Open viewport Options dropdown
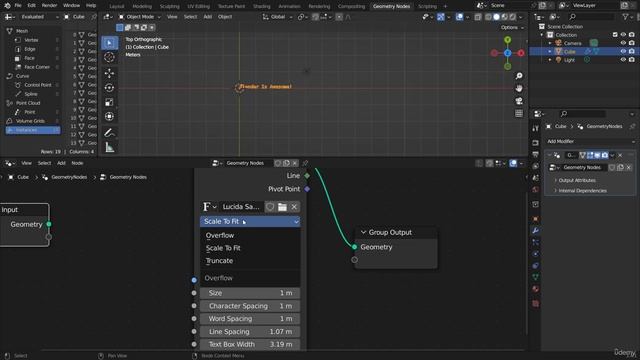The width and height of the screenshot is (640, 360). click(x=512, y=28)
